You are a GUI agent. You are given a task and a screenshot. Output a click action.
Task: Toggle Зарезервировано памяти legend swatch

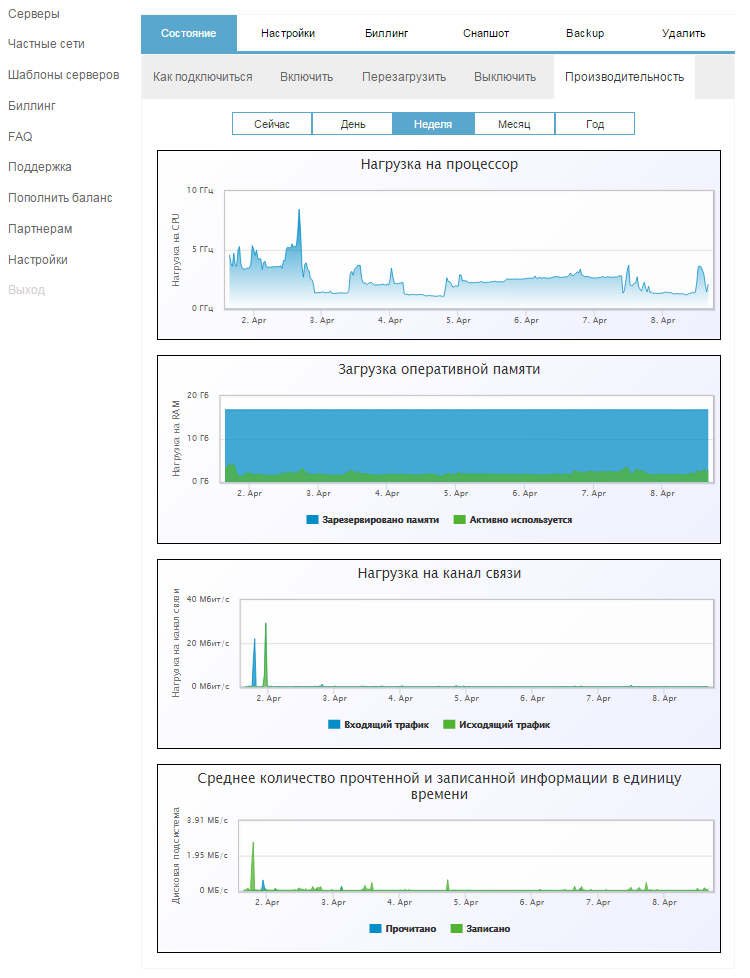click(313, 520)
